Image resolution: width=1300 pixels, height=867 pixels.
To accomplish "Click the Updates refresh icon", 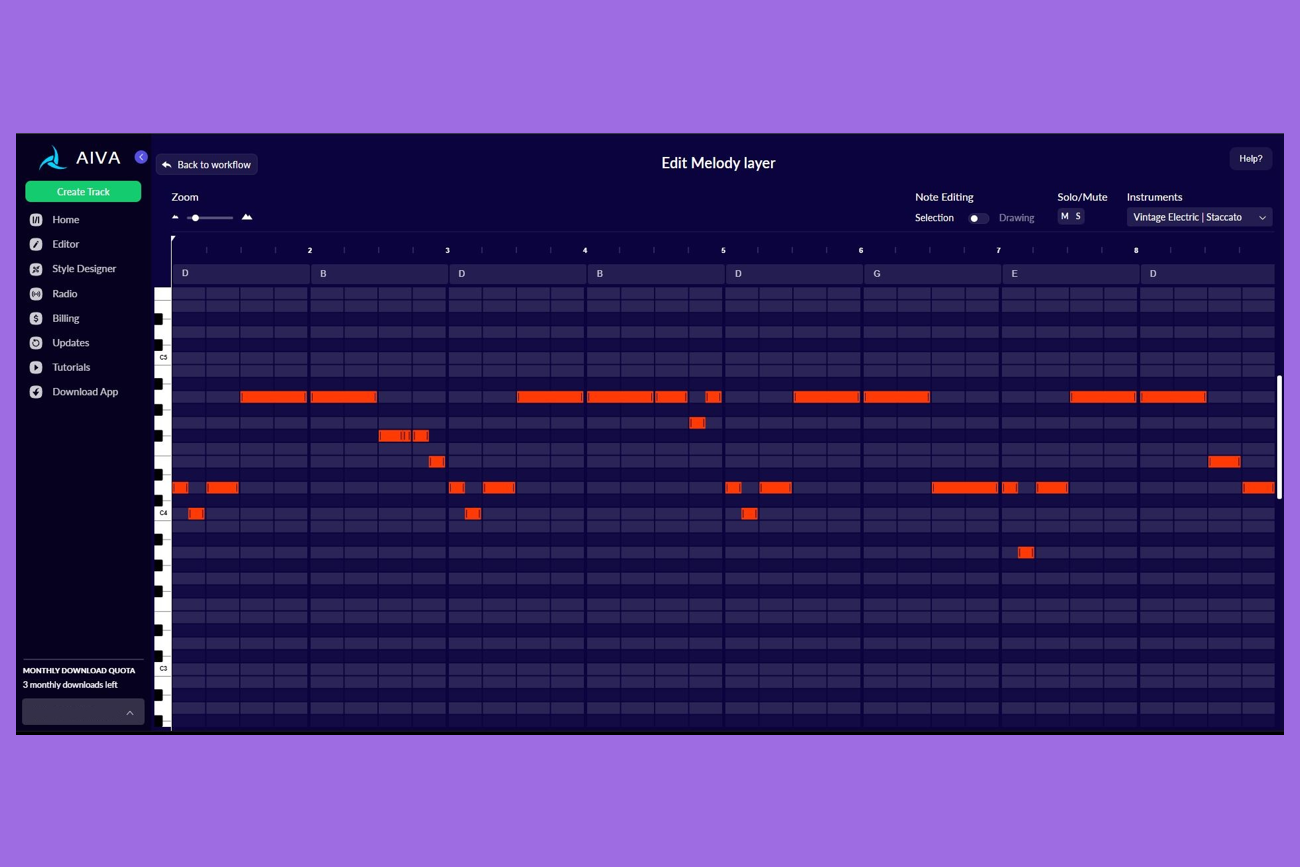I will point(36,343).
